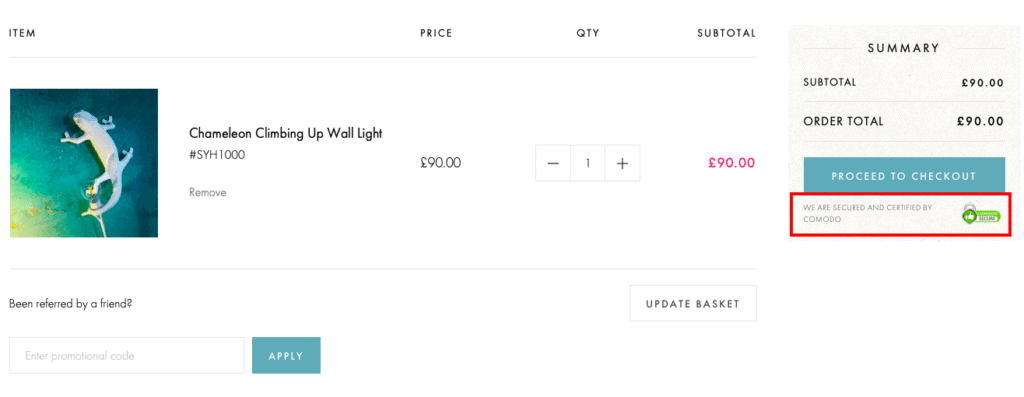Screen dimensions: 1024x397
Task: Click the Comodo Secure badge icon
Action: point(980,214)
